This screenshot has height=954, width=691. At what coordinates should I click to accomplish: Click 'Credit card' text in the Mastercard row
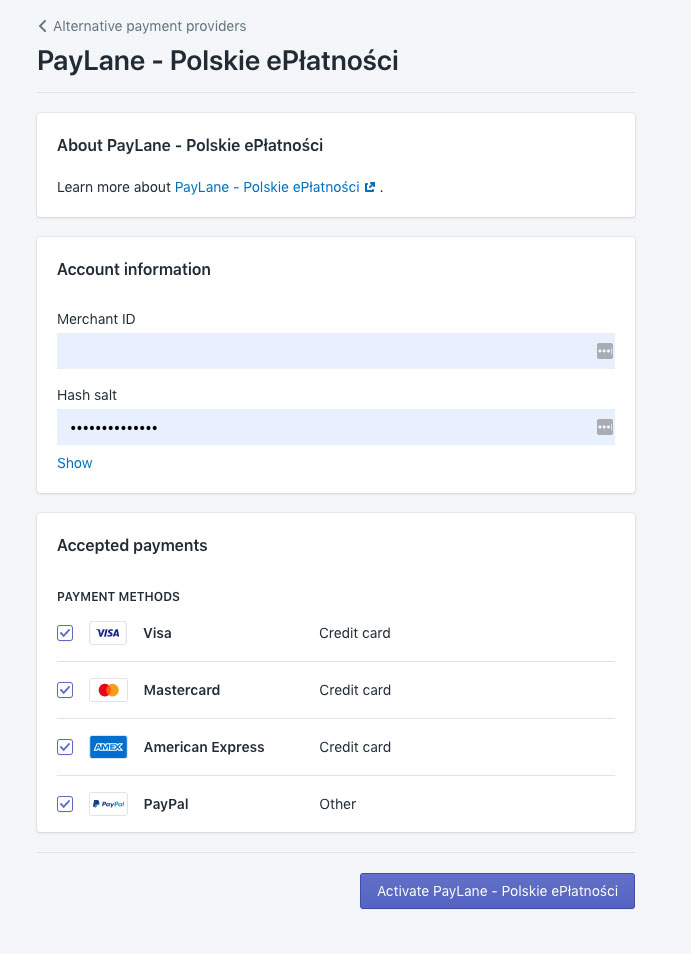355,690
